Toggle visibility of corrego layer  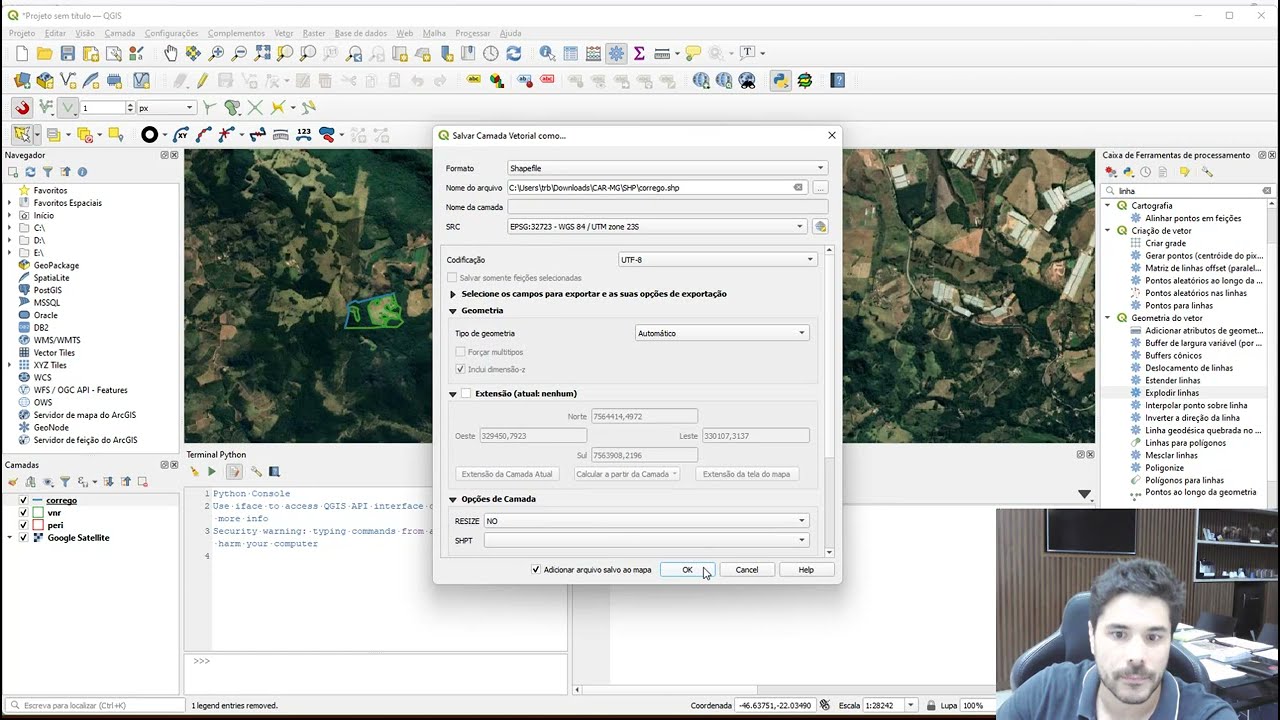(x=23, y=500)
